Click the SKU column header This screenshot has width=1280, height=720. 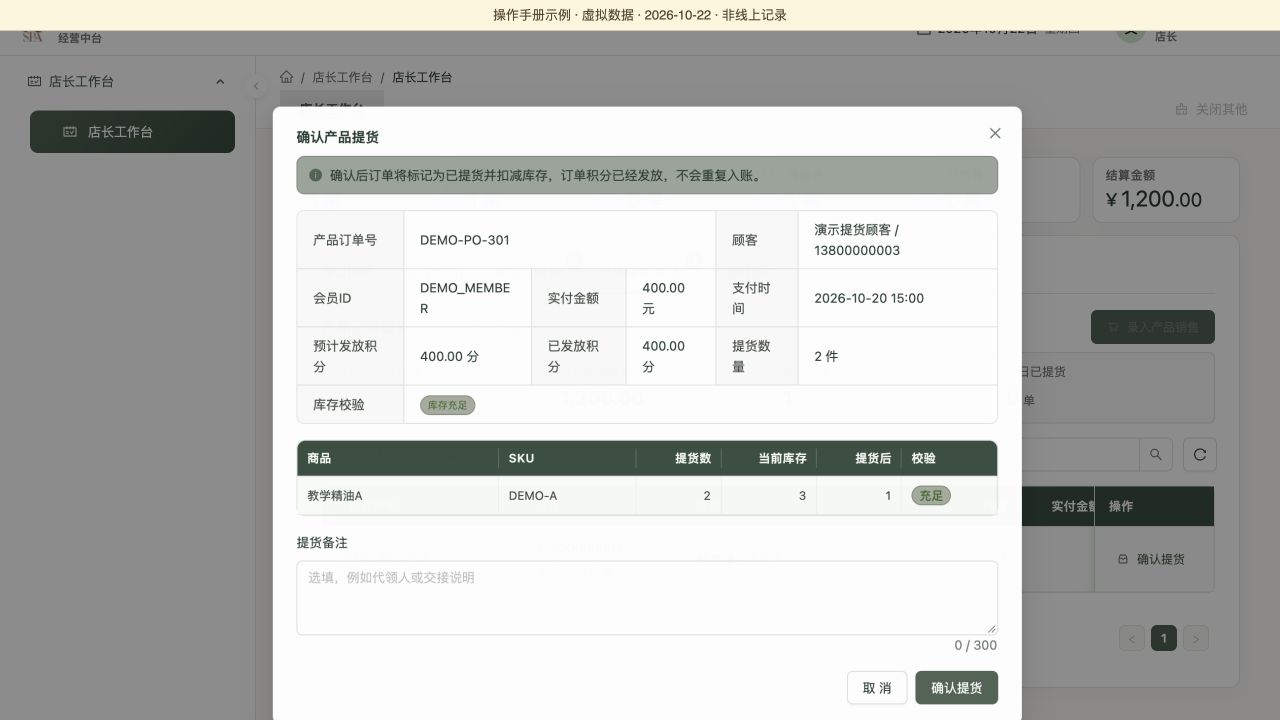[567, 458]
